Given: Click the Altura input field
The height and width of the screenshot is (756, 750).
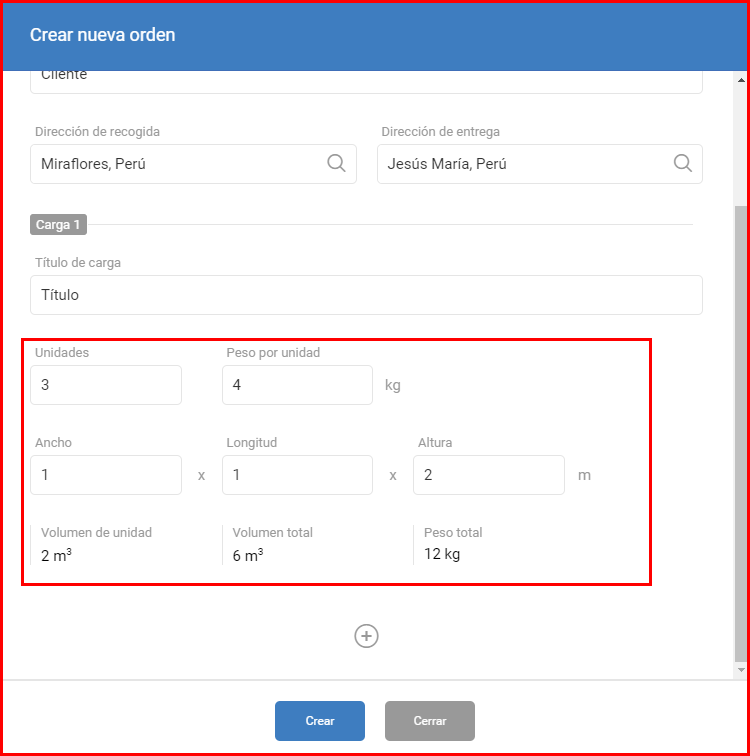Looking at the screenshot, I should click(x=489, y=475).
